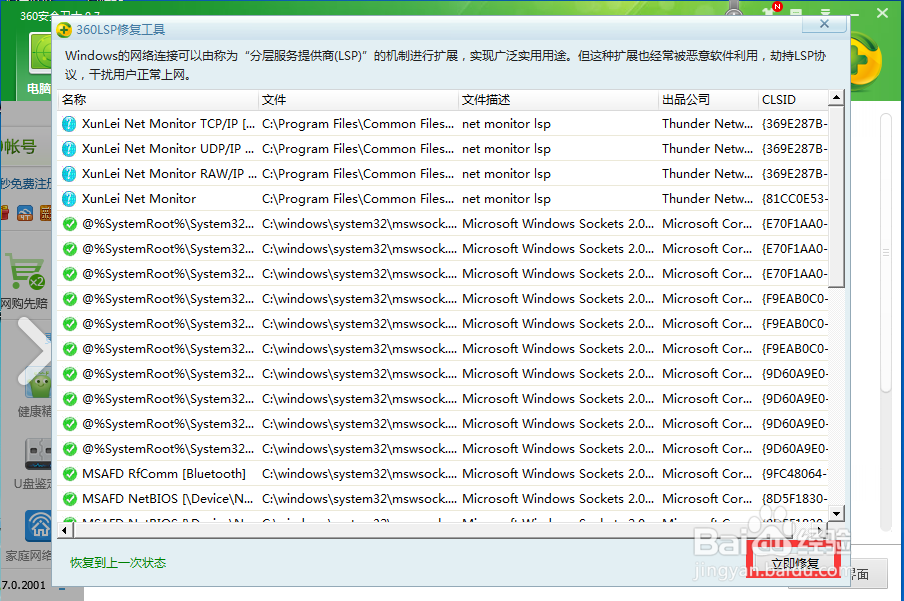Click the large right arrow chevron in 360 window

pyautogui.click(x=34, y=351)
